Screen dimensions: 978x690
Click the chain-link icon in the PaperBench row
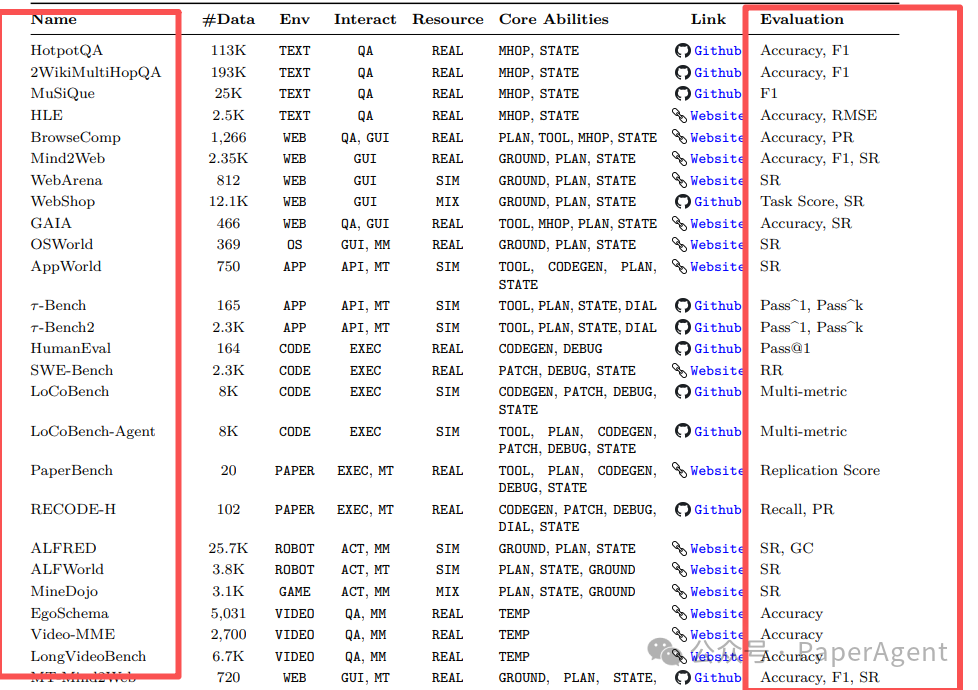[679, 470]
